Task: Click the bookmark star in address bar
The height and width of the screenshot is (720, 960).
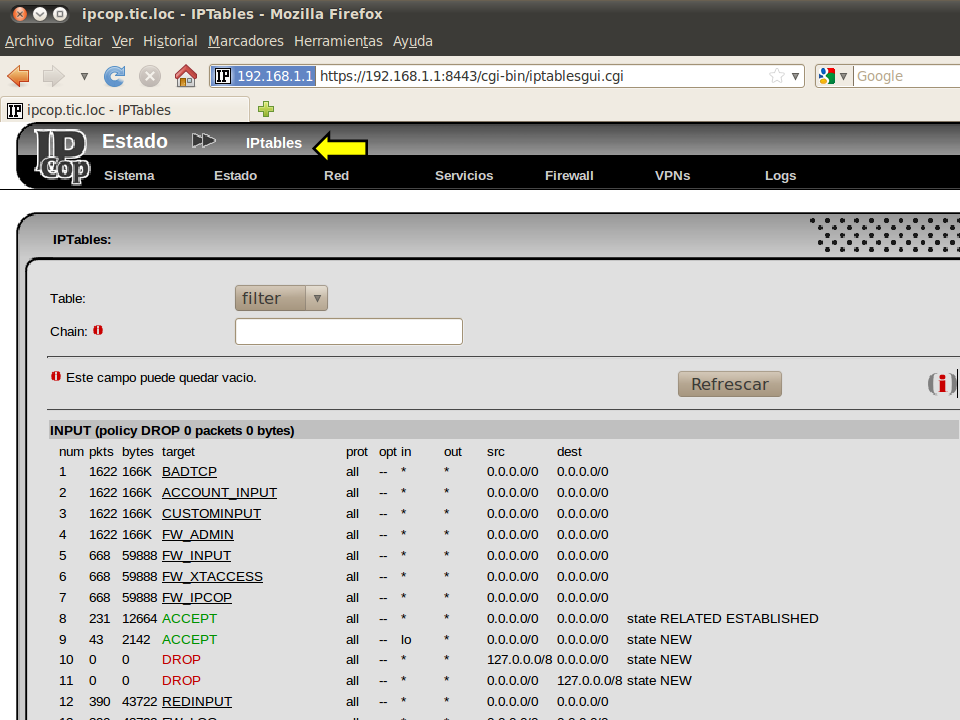Action: coord(777,76)
